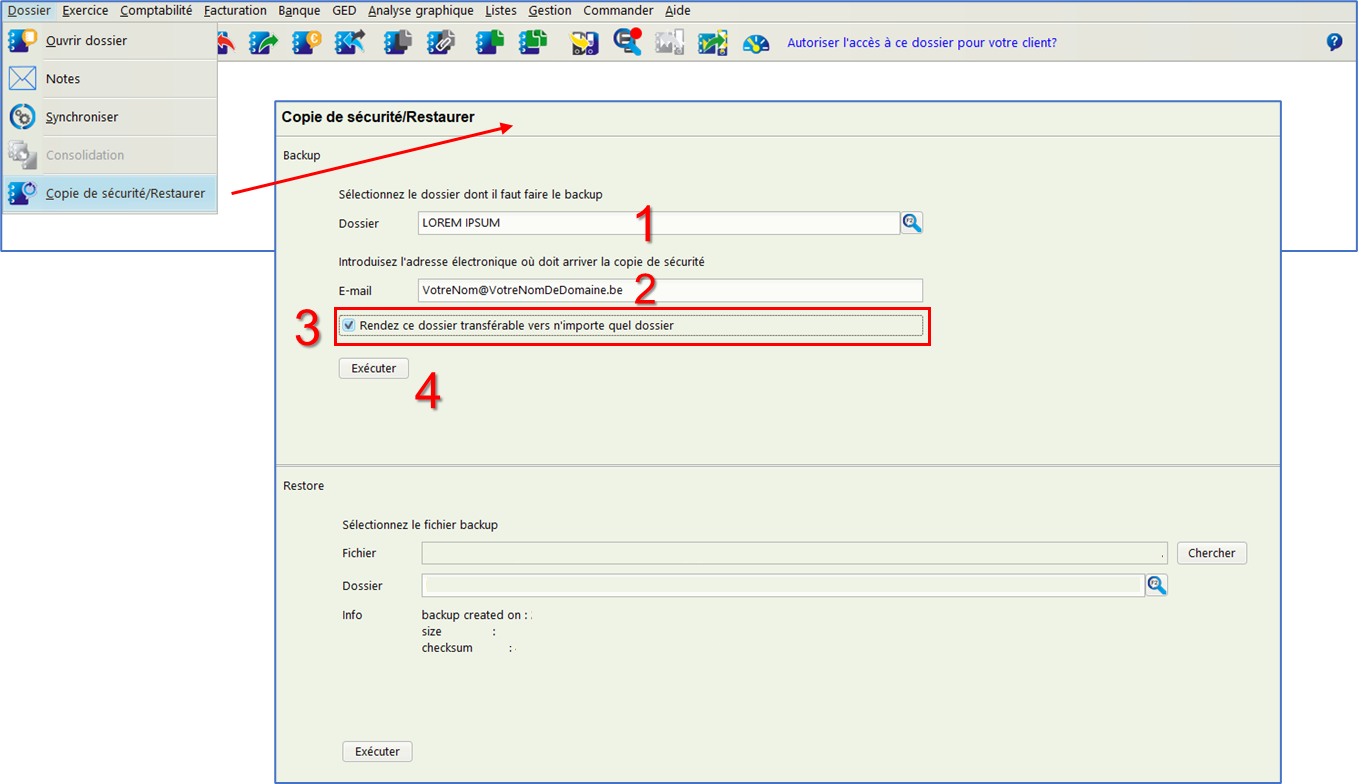Click Exécuter in the Backup section
The image size is (1358, 784).
click(x=374, y=368)
